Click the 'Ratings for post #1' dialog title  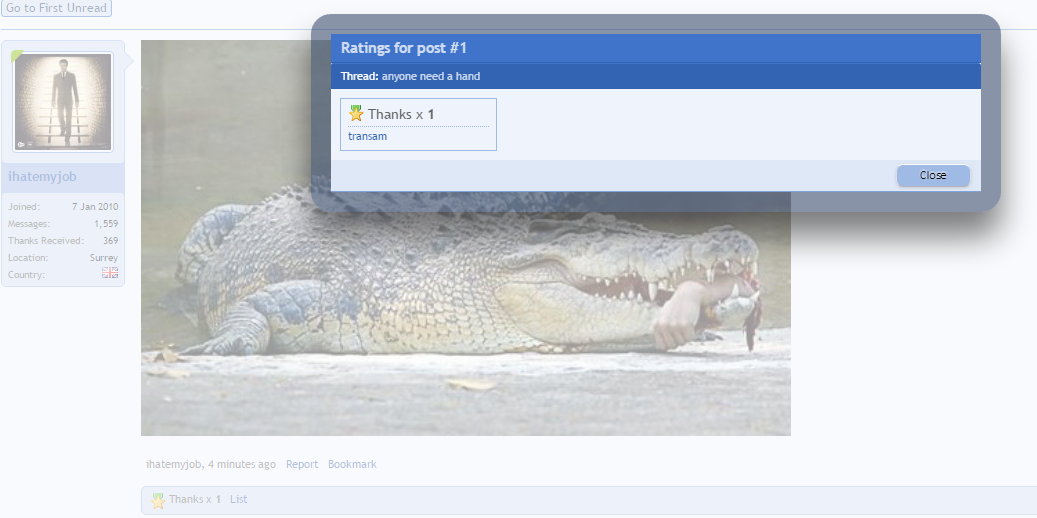click(x=404, y=48)
